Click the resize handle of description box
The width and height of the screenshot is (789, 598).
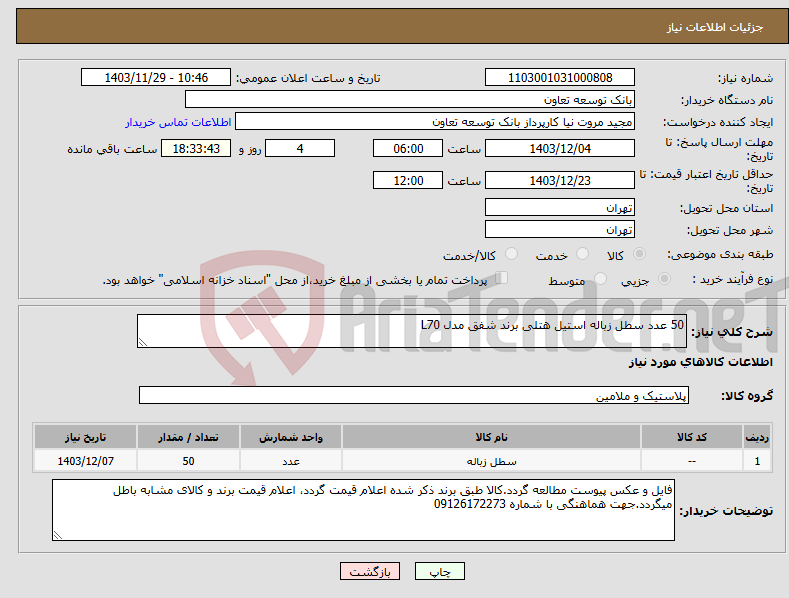coord(142,343)
